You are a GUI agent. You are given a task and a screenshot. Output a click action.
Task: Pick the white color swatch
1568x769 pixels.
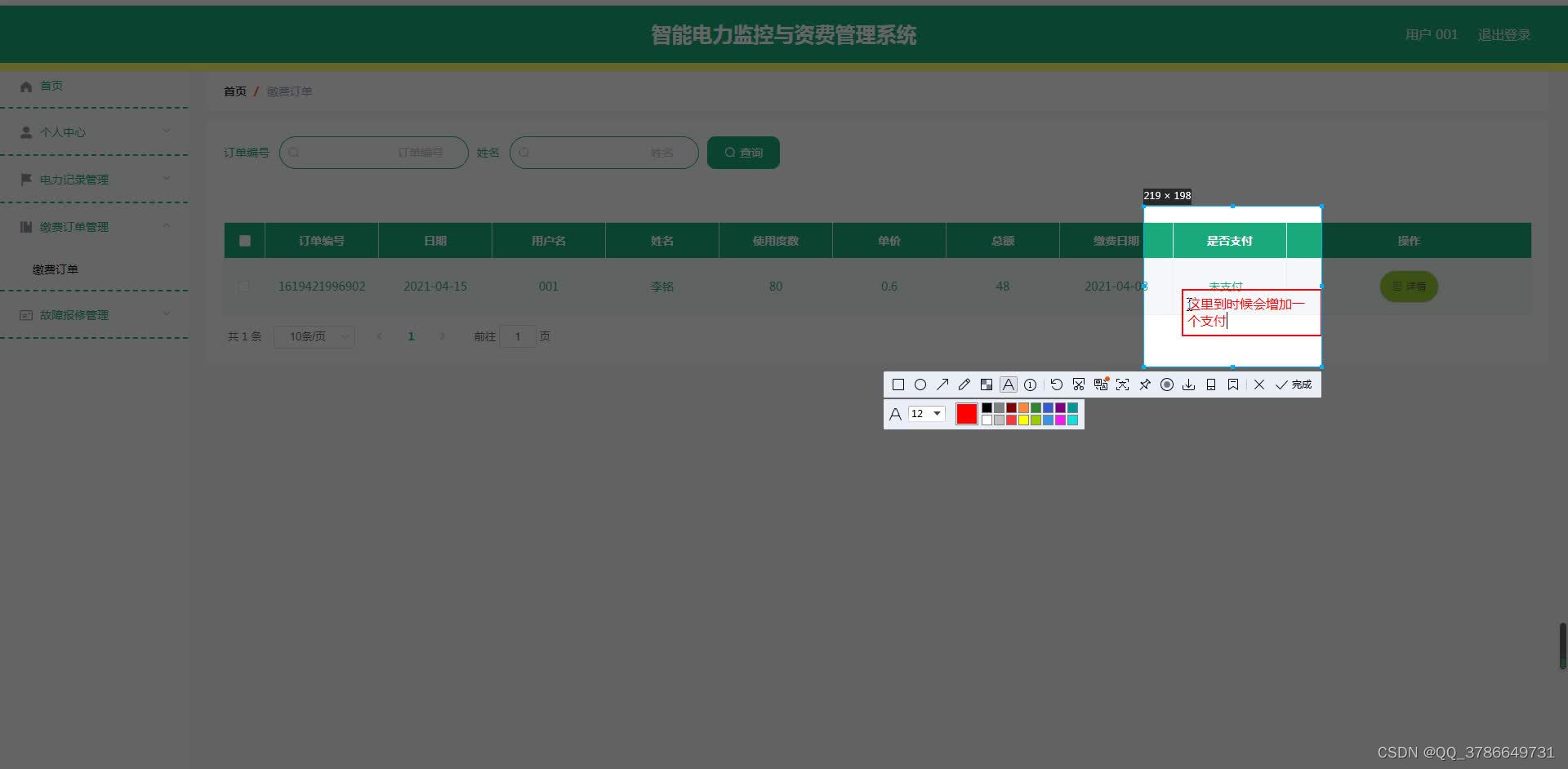[x=987, y=420]
